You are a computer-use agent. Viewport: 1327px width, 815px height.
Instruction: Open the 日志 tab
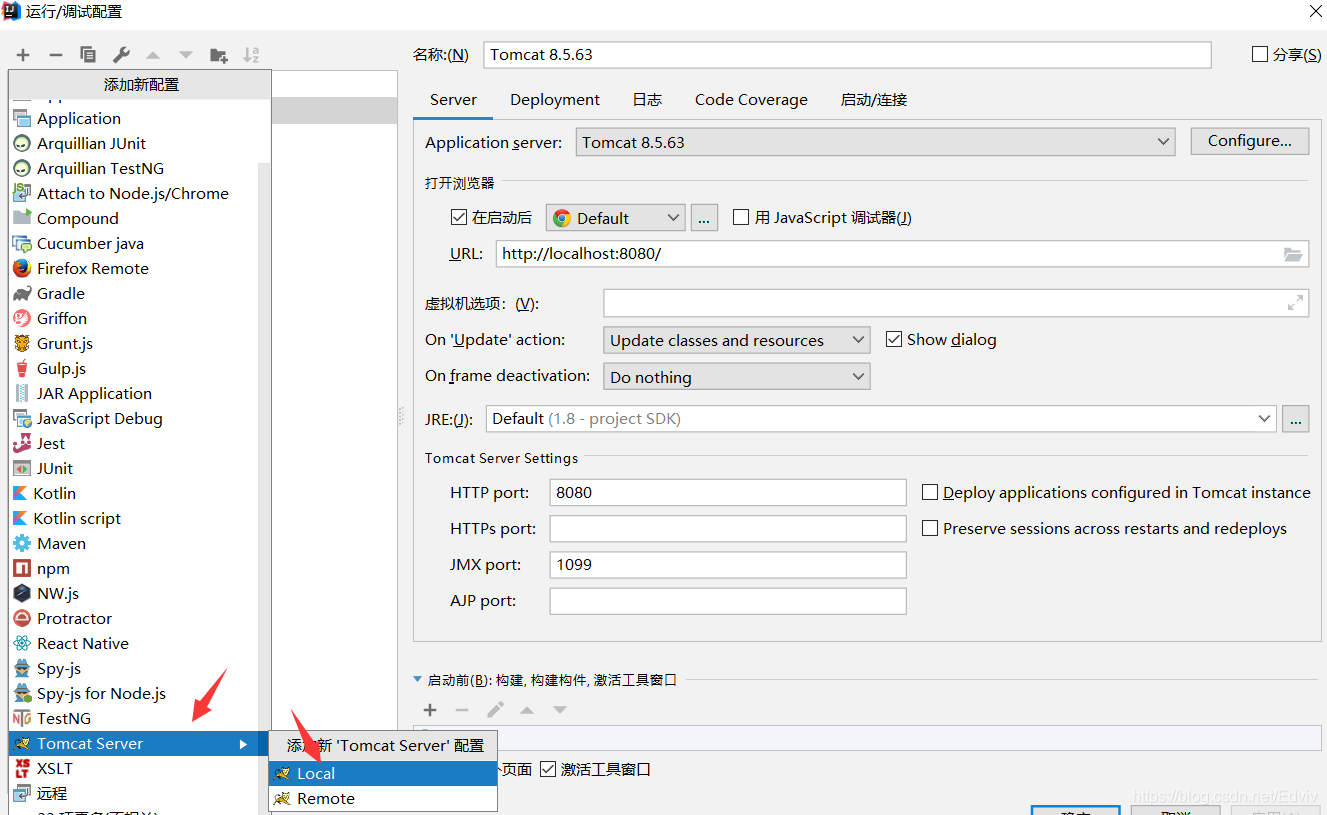pyautogui.click(x=647, y=100)
